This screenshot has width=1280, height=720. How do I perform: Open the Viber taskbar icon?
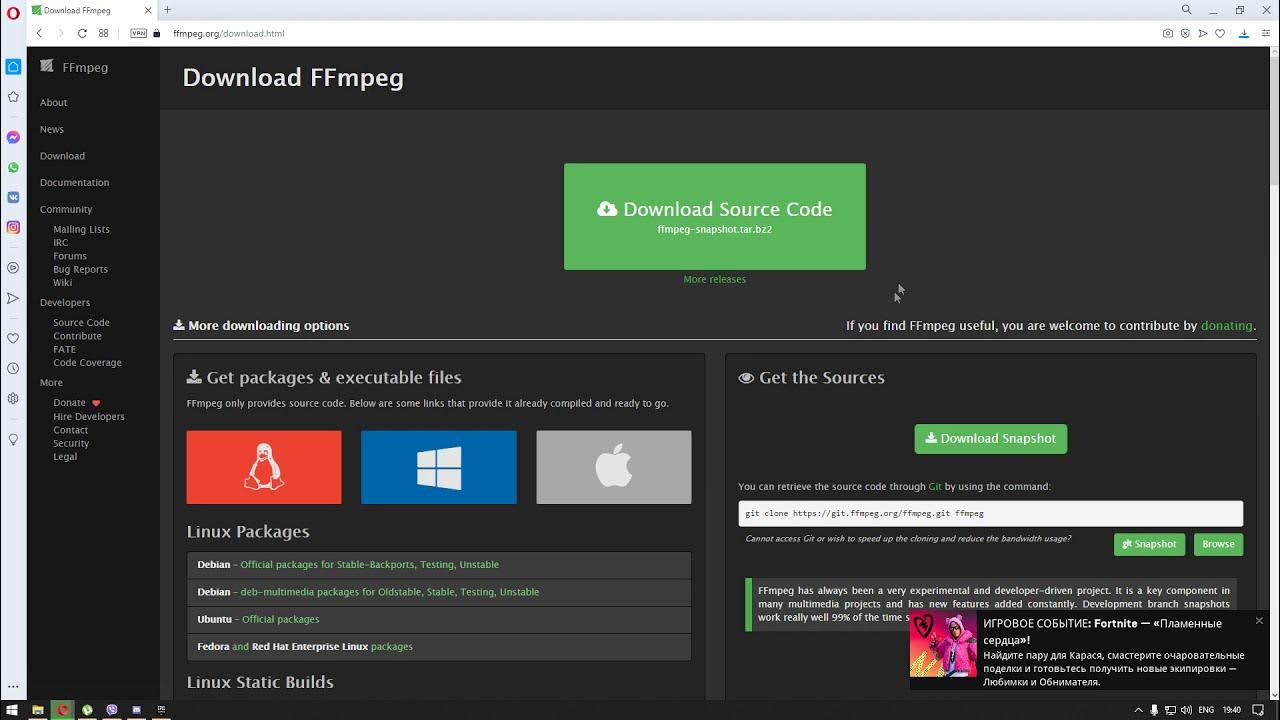coord(112,710)
